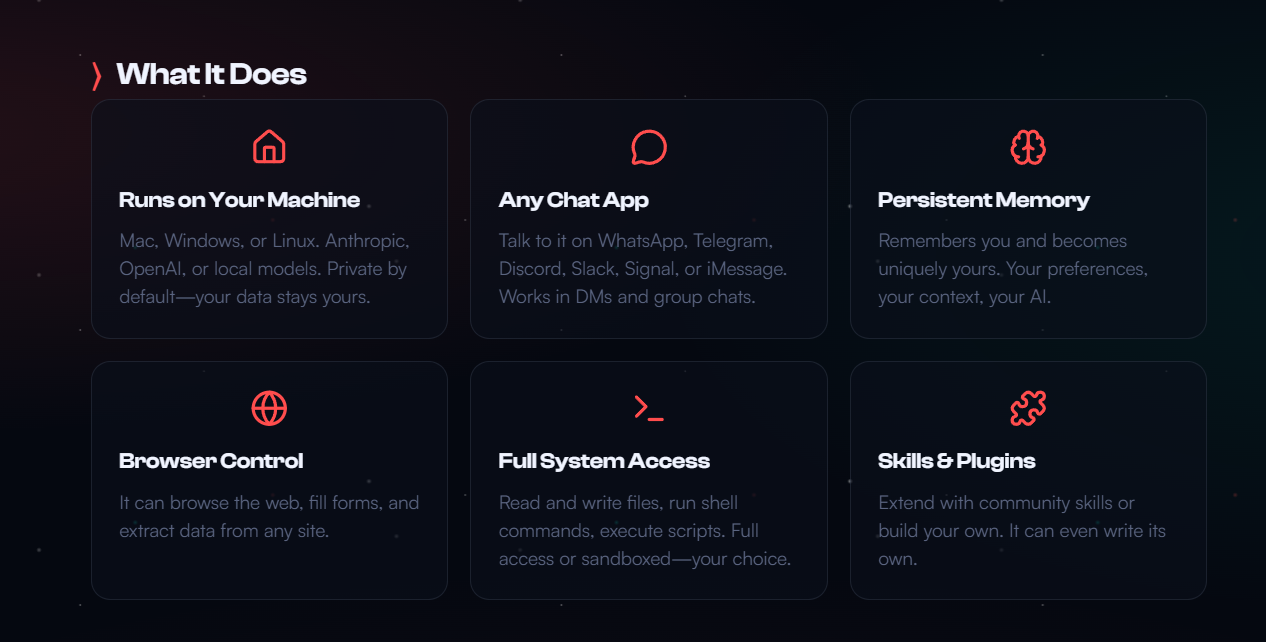Select the Runs on Your Machine title
The image size is (1266, 642).
click(239, 200)
